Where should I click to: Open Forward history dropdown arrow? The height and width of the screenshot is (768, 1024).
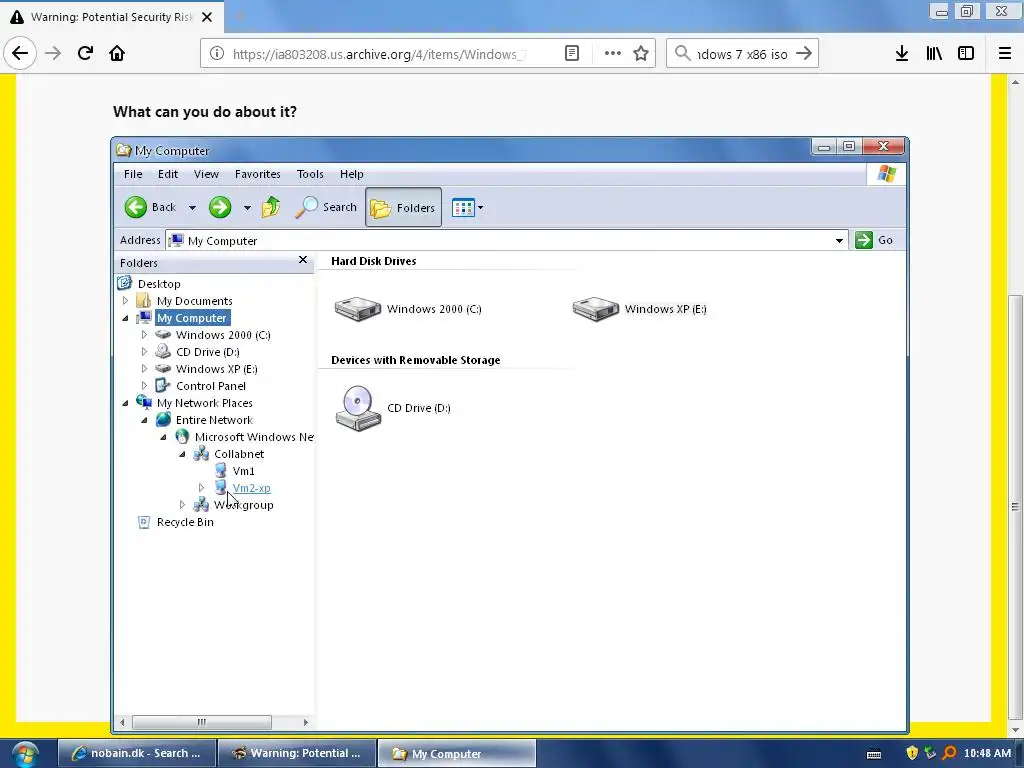(x=247, y=208)
